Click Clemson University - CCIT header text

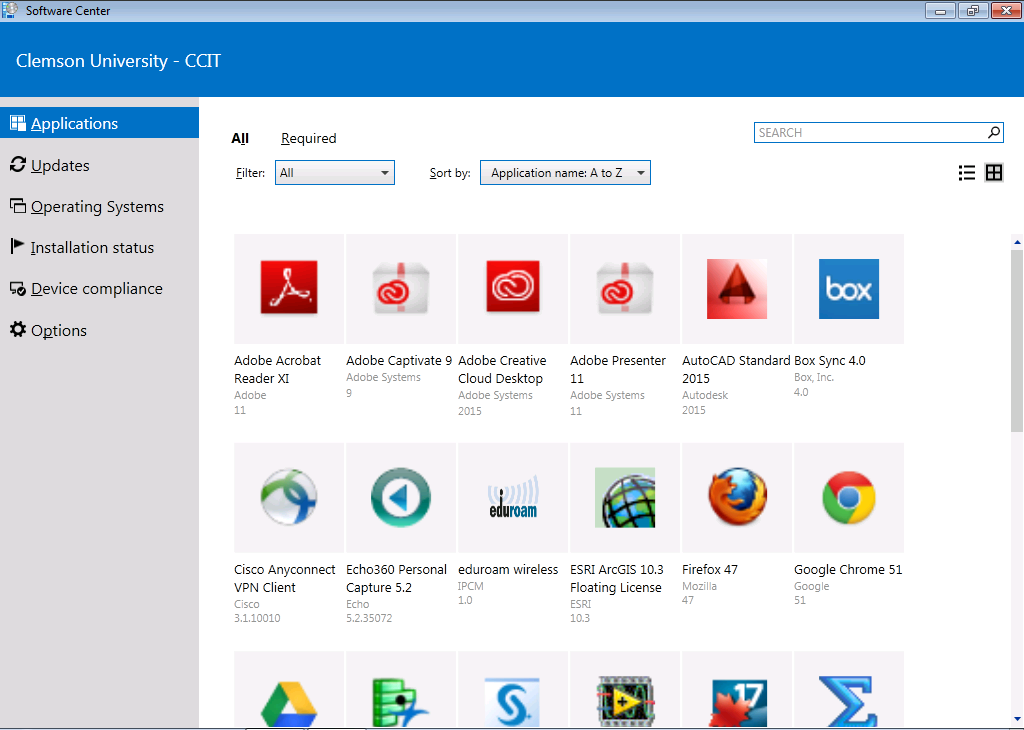tap(118, 61)
